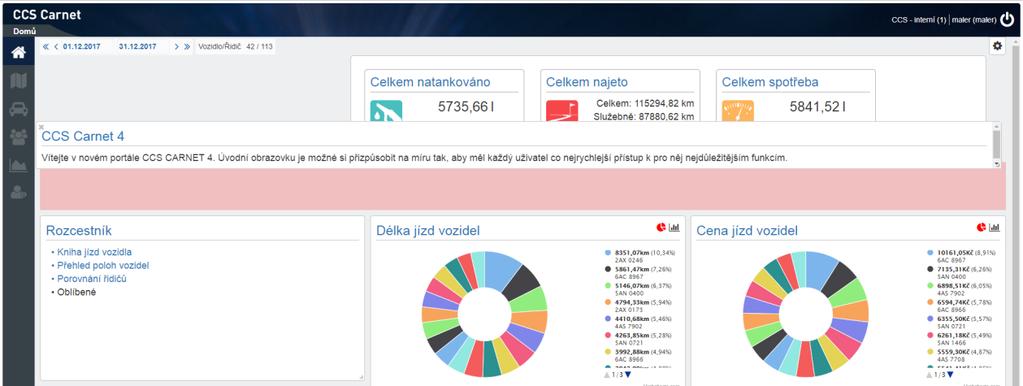This screenshot has width=1023, height=386.
Task: Select Oblíbené item in Rozcestník
Action: (x=76, y=292)
